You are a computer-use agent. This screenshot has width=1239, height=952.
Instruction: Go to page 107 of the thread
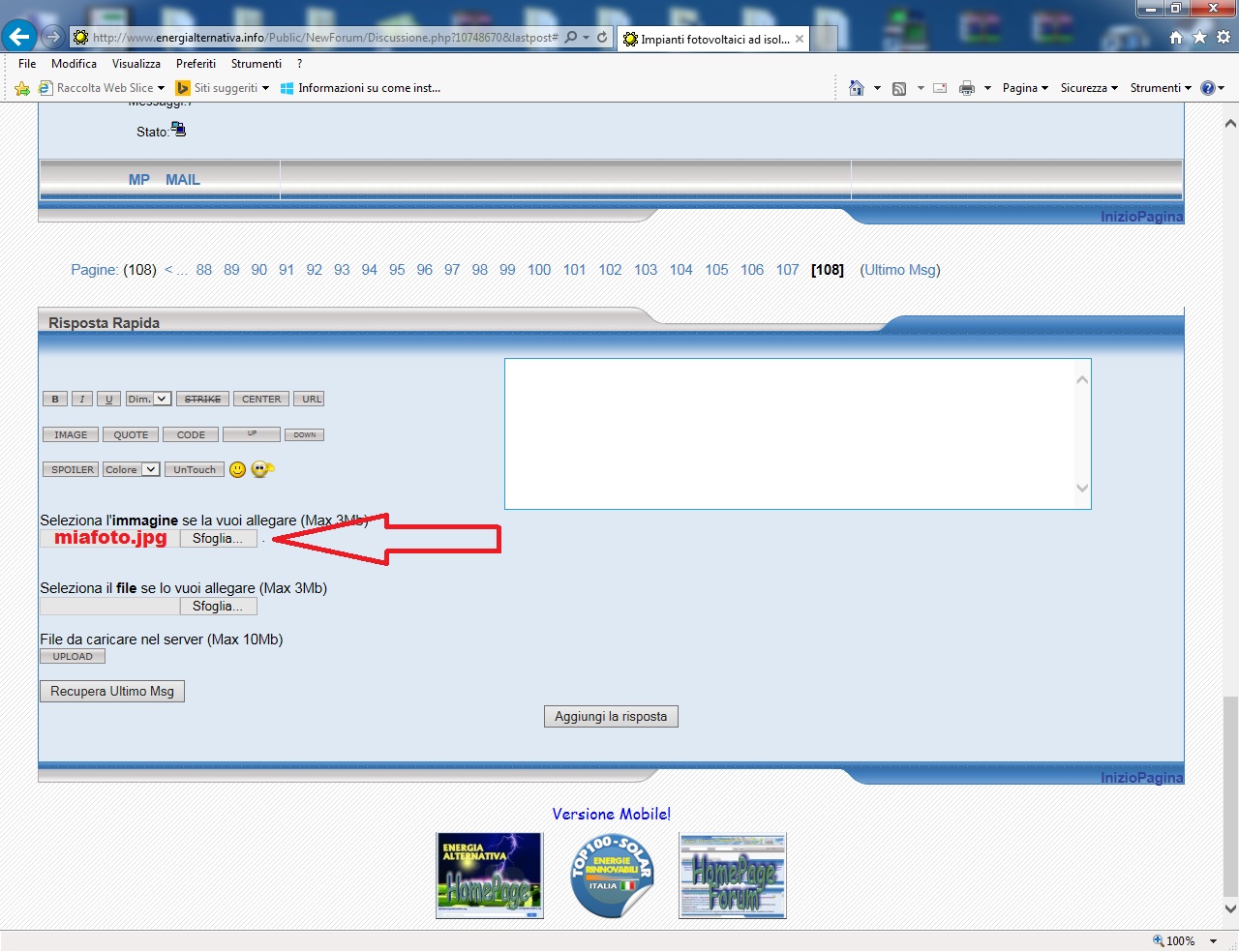click(x=787, y=270)
